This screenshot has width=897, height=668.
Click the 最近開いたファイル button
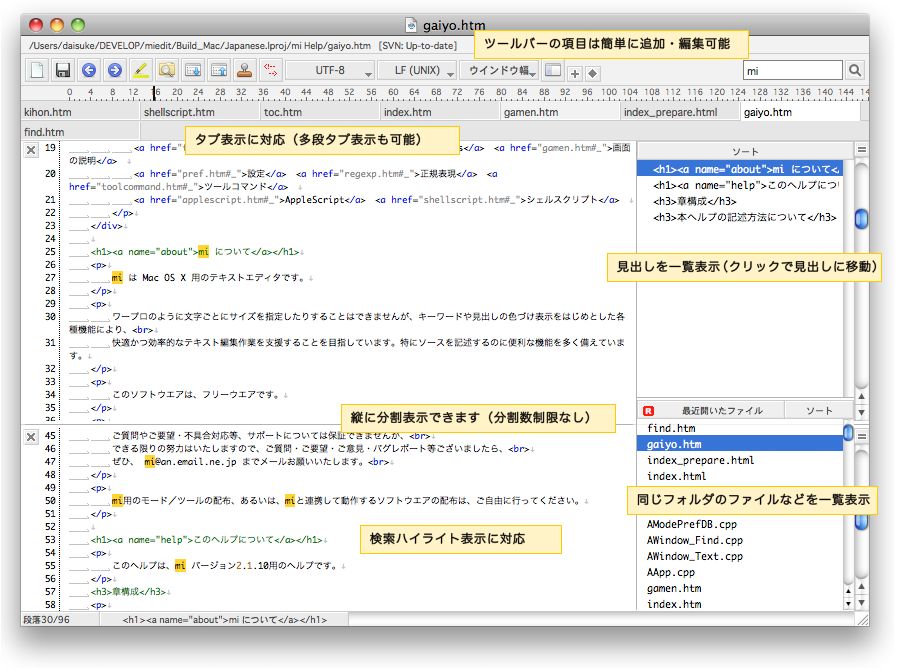point(722,410)
